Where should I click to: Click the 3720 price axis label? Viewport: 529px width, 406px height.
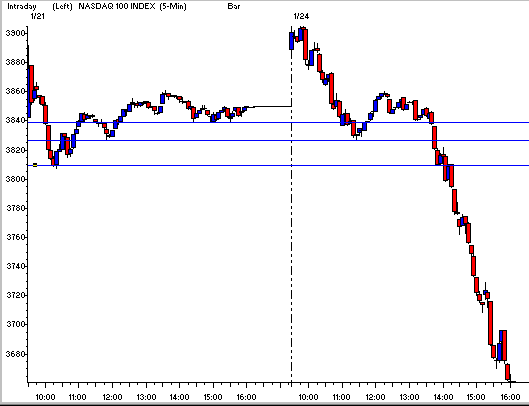click(x=15, y=295)
